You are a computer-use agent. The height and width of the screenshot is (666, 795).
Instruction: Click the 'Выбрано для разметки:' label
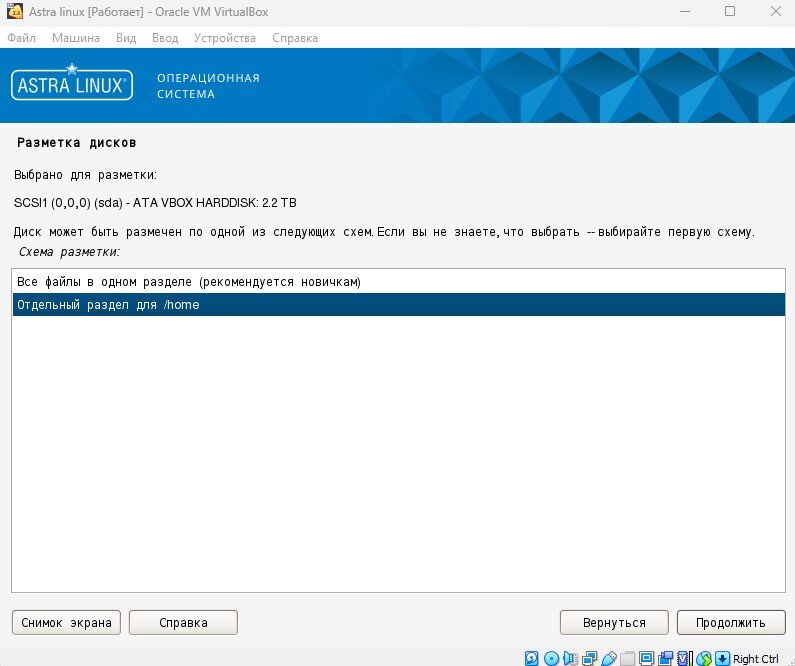tap(85, 175)
